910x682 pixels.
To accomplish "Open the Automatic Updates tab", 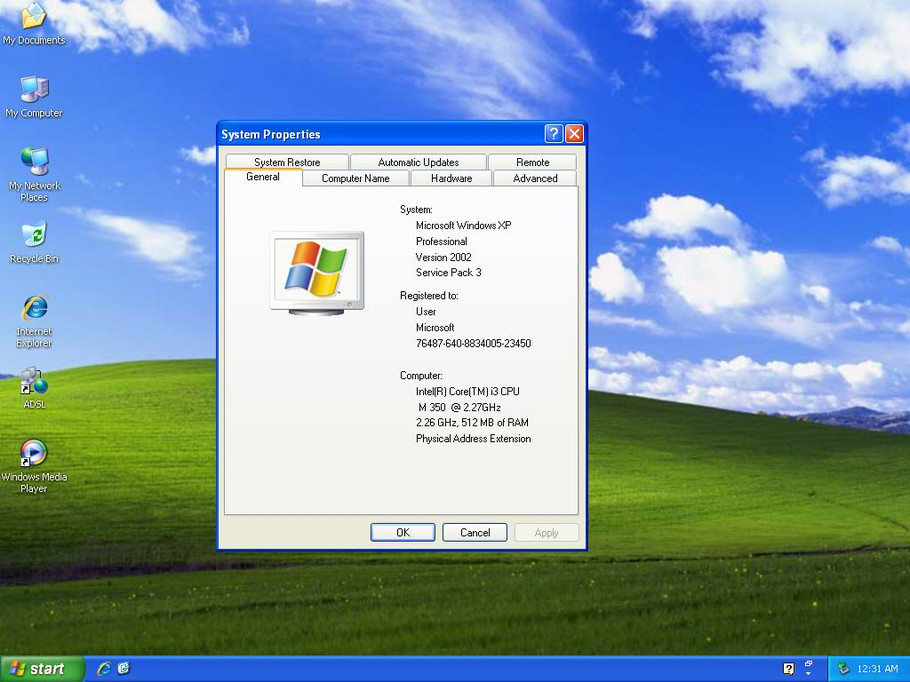I will tap(417, 161).
